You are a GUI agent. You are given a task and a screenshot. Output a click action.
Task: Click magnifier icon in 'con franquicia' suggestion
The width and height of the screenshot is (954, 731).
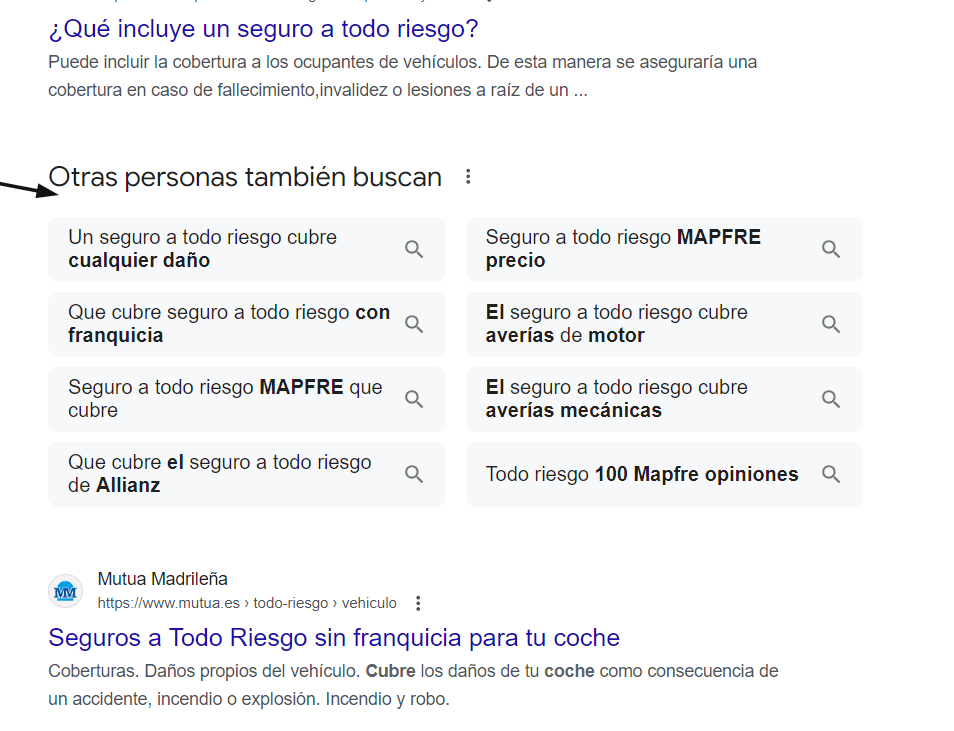coord(414,324)
